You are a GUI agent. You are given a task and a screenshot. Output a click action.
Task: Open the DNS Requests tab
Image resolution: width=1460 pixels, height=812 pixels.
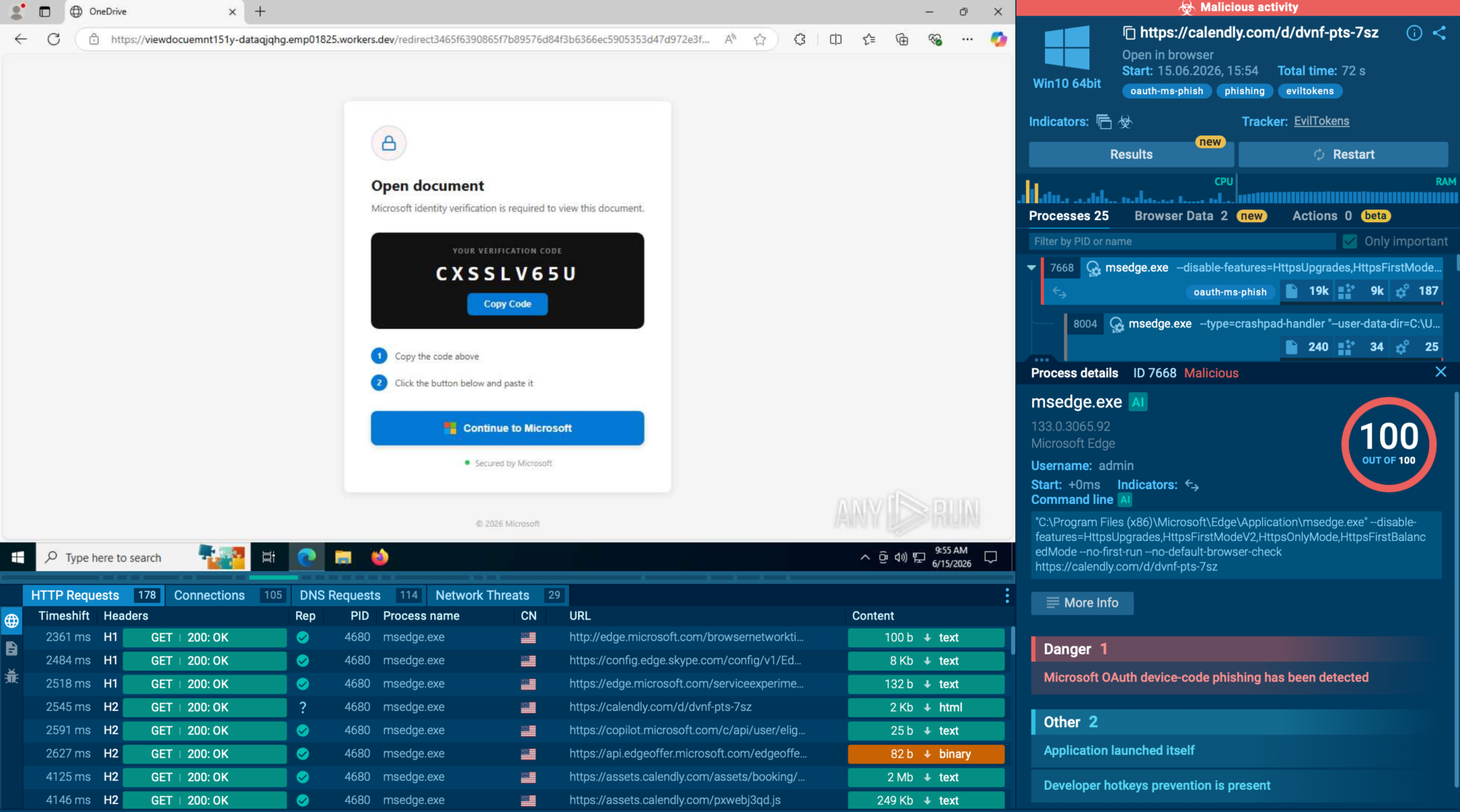tap(359, 595)
